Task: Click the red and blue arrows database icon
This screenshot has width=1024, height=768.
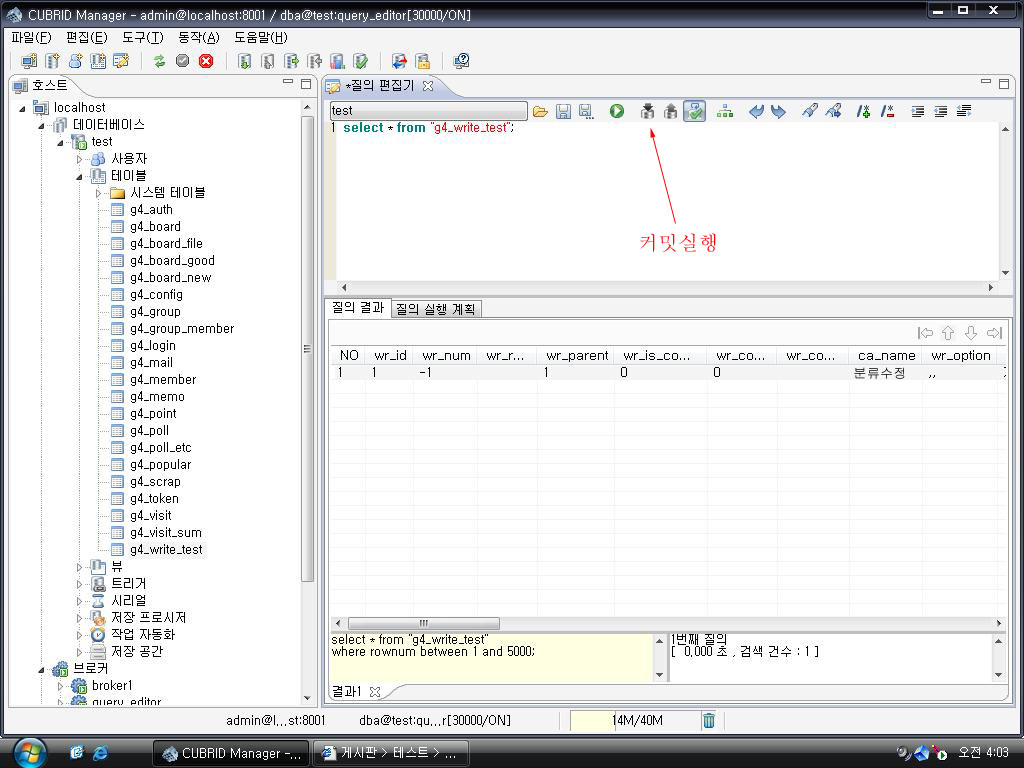Action: tap(399, 61)
